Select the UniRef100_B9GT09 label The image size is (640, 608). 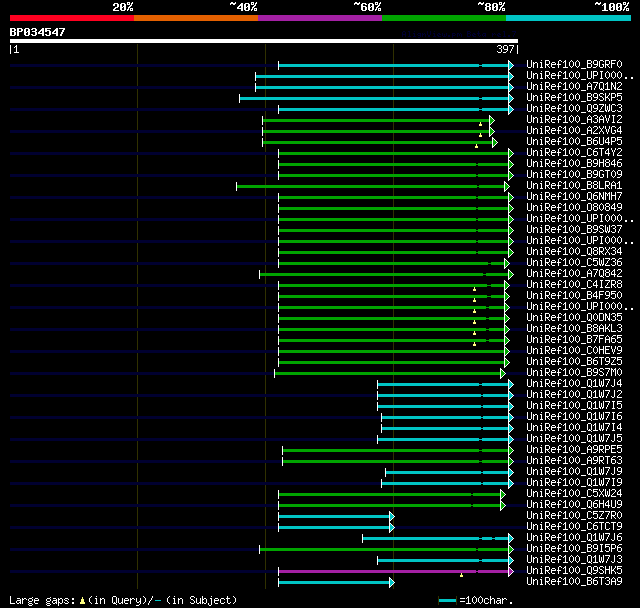(x=574, y=175)
